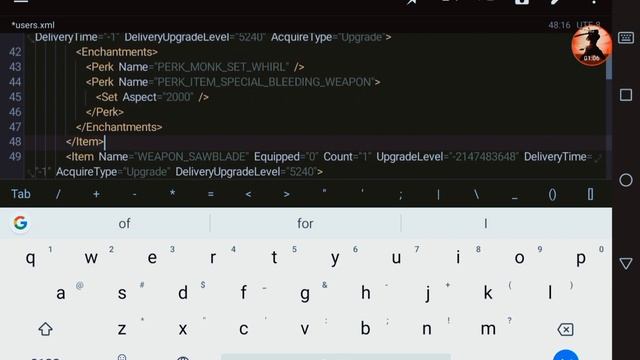Choose the suggestion "of"
The image size is (640, 360).
click(x=124, y=223)
